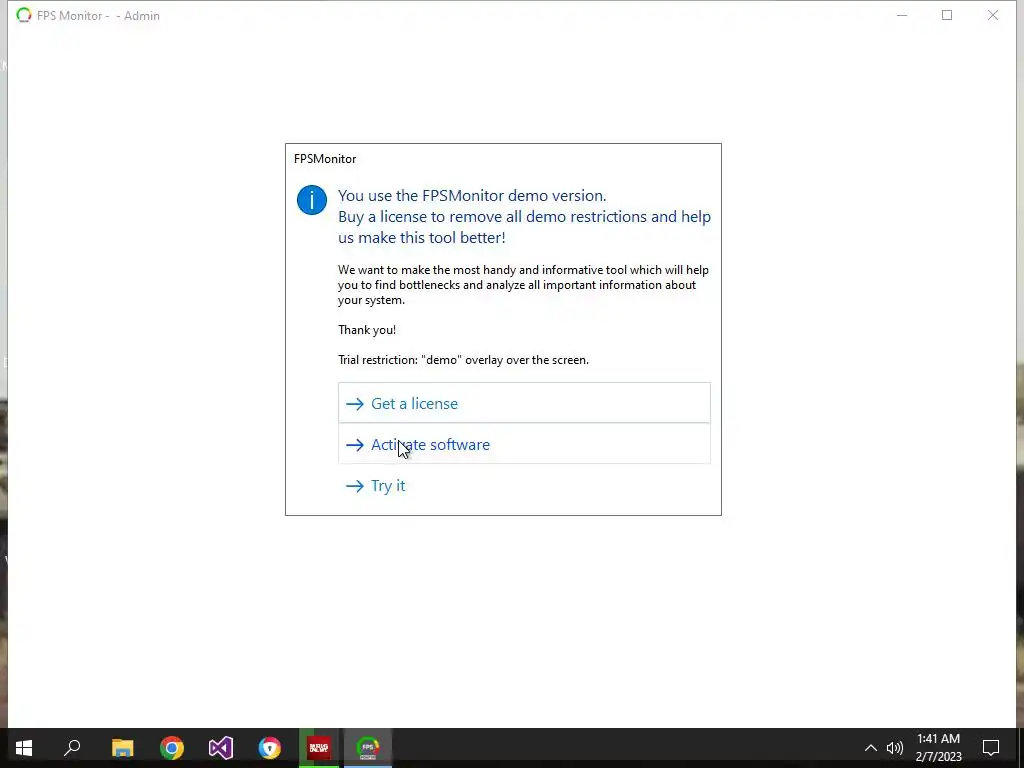This screenshot has width=1024, height=768.
Task: Click the Trial restriction demo overlay text
Action: tap(463, 360)
